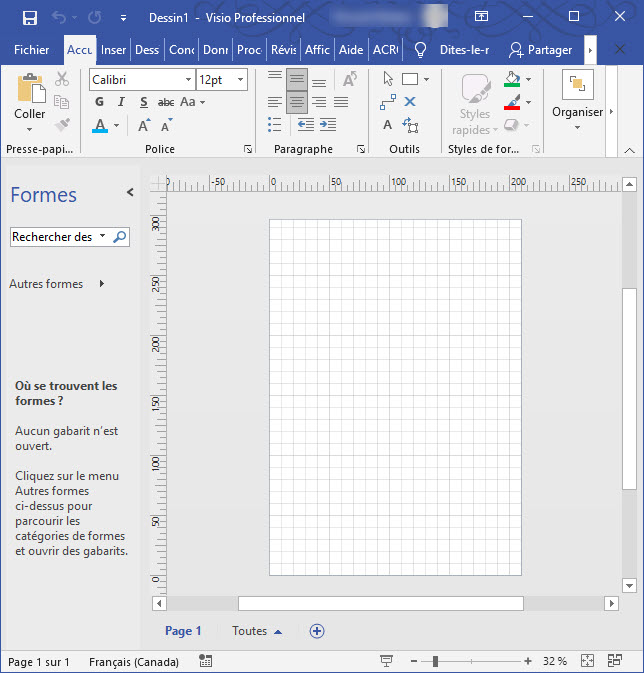The image size is (644, 673).
Task: Zoom out with the minus button
Action: (x=414, y=661)
